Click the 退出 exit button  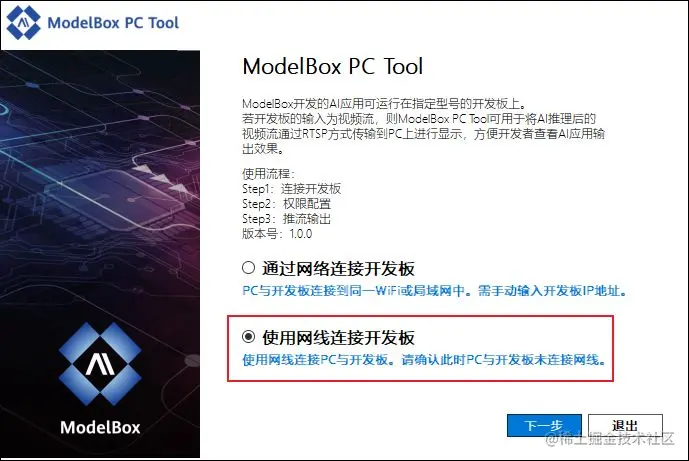[x=625, y=425]
